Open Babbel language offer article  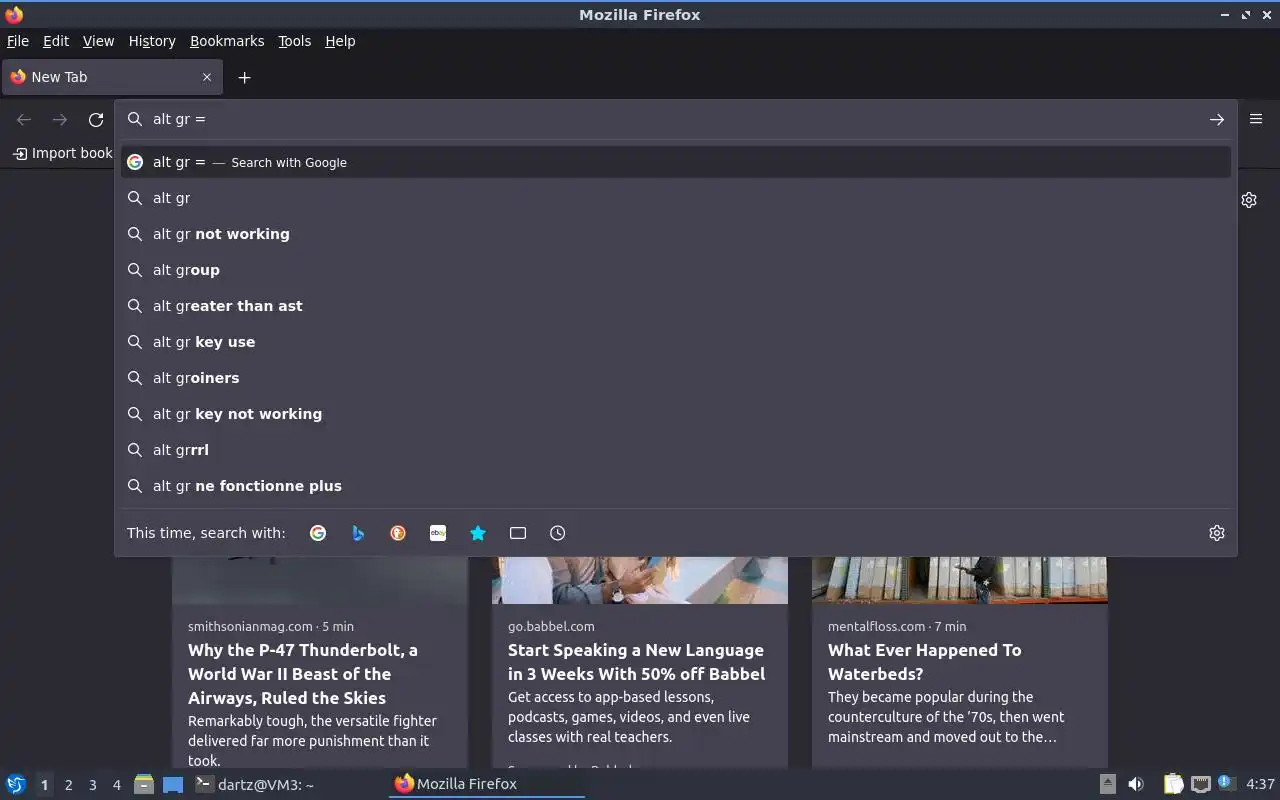pyautogui.click(x=636, y=662)
